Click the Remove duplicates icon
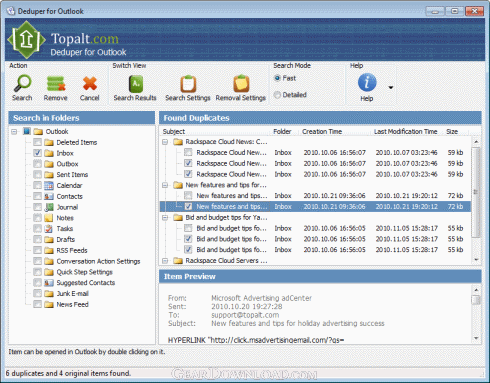490x383 pixels. 56,83
